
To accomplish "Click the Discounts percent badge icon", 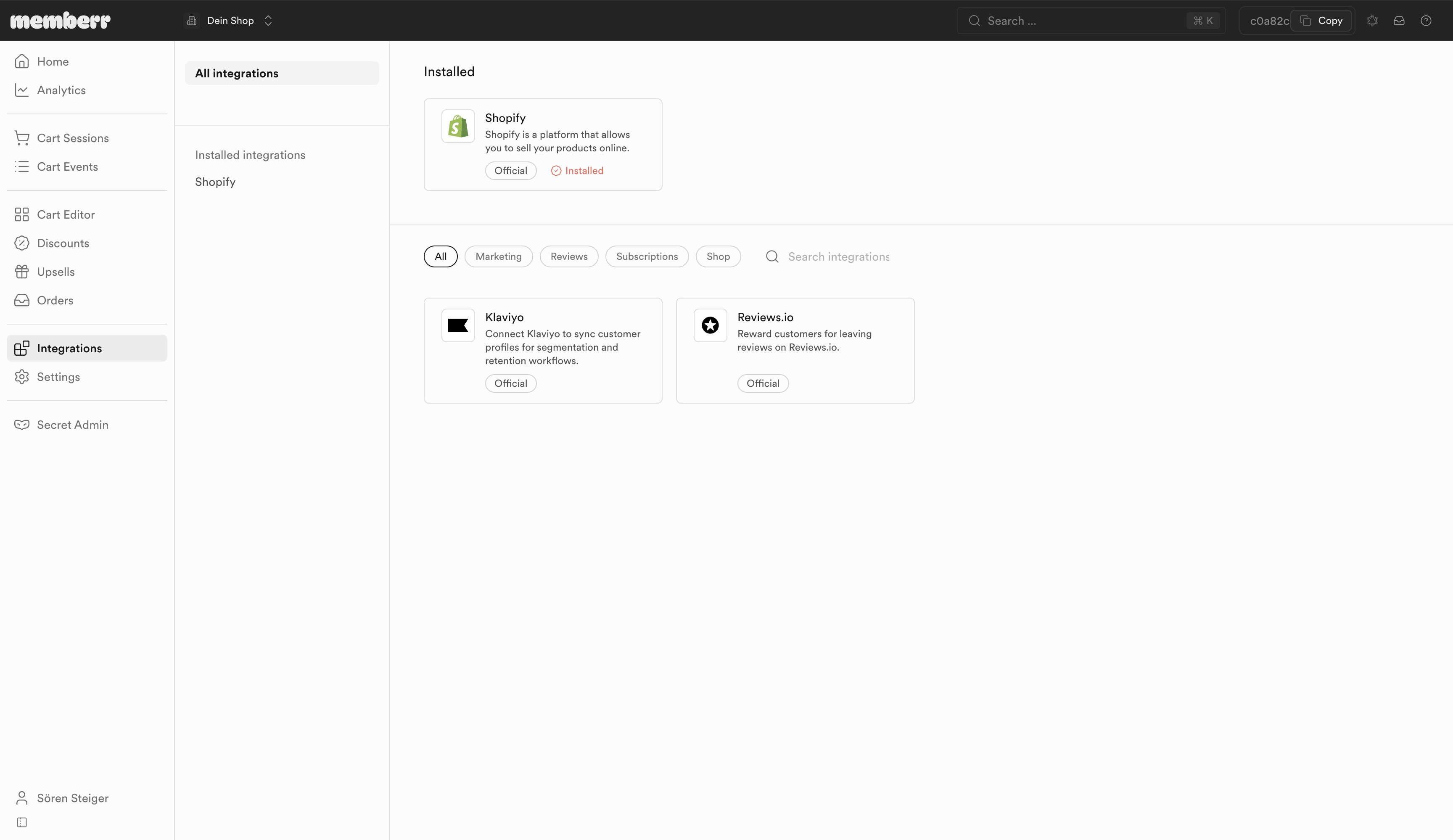I will click(22, 243).
